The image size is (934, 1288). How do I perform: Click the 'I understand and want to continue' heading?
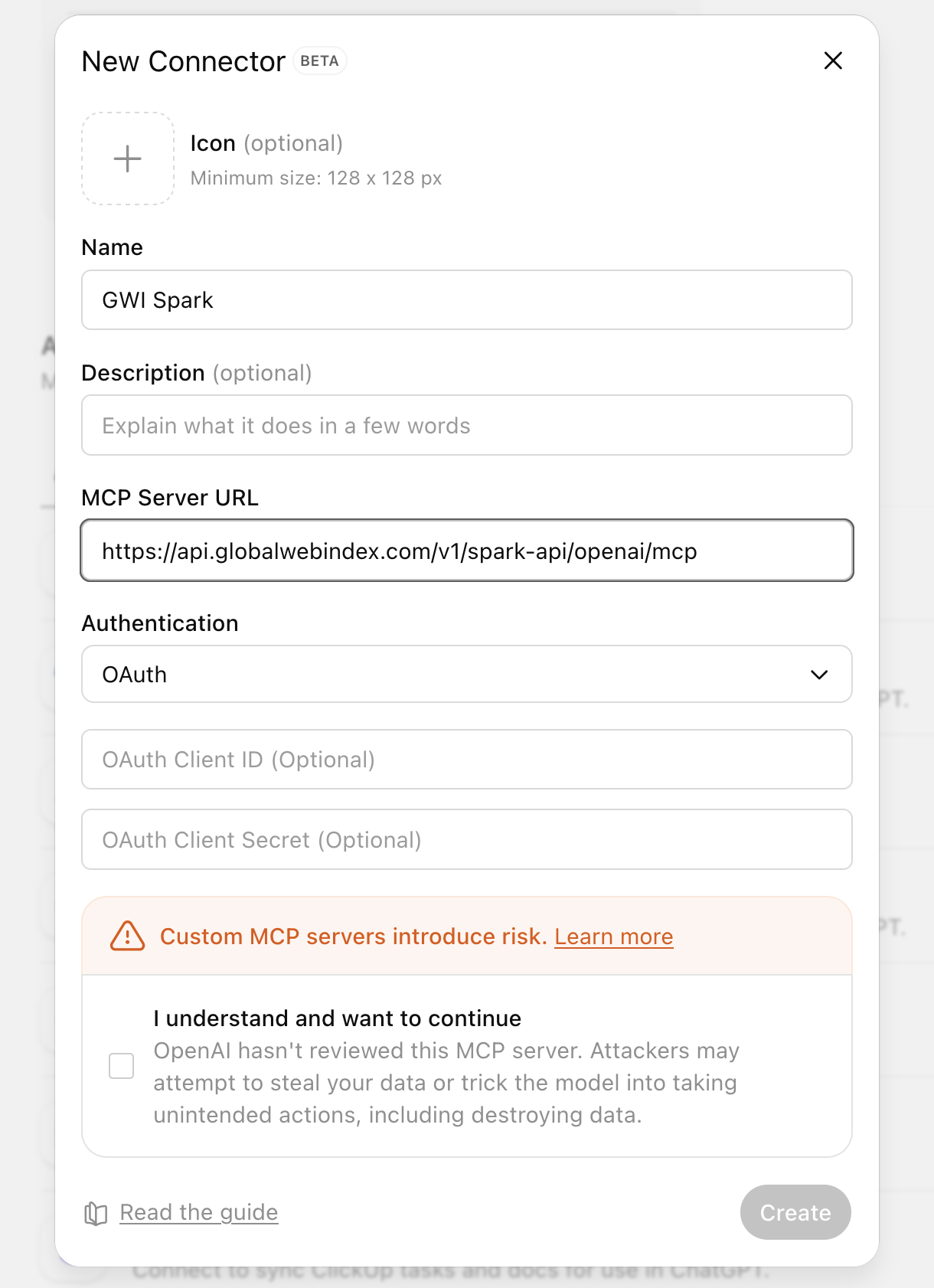click(x=338, y=1018)
